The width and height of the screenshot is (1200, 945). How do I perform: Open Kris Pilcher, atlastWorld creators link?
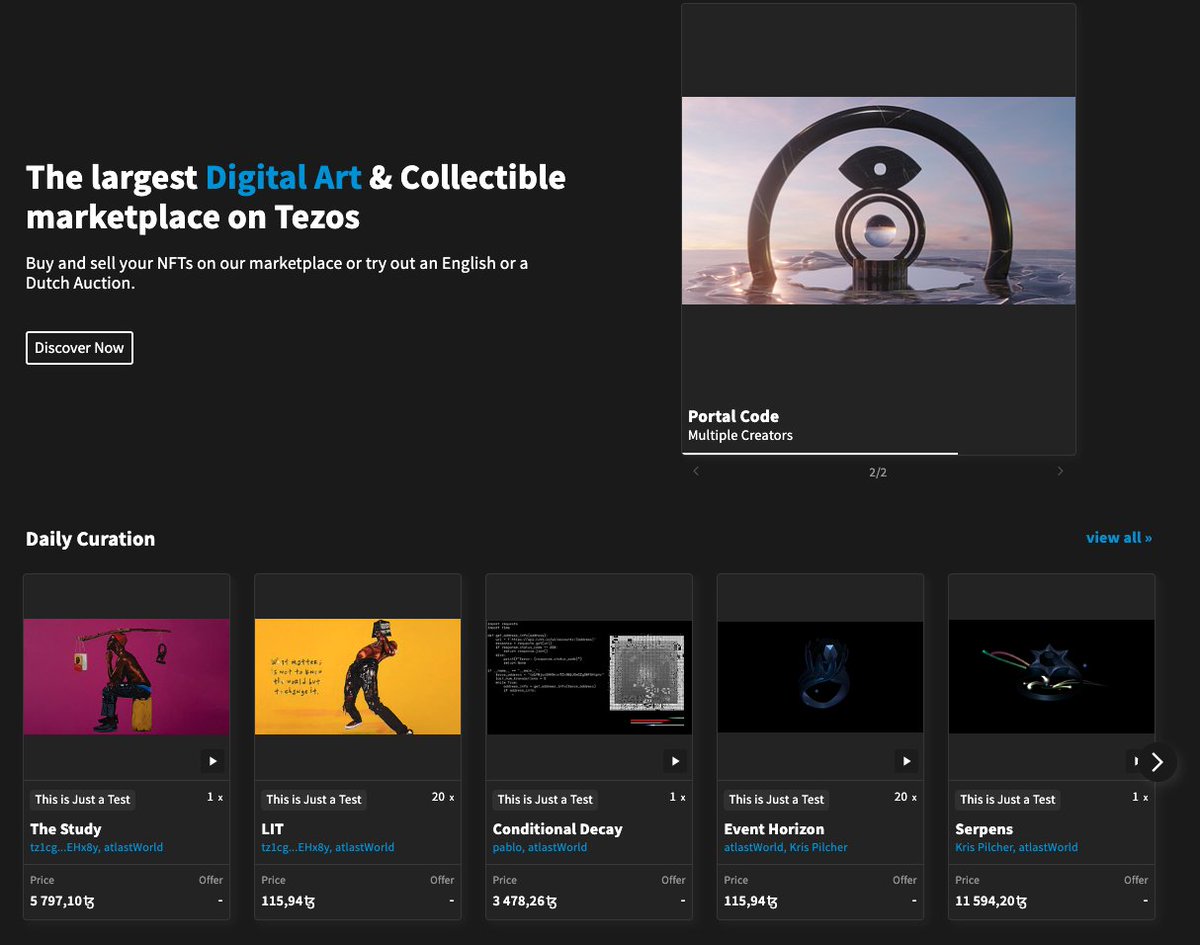click(1016, 847)
